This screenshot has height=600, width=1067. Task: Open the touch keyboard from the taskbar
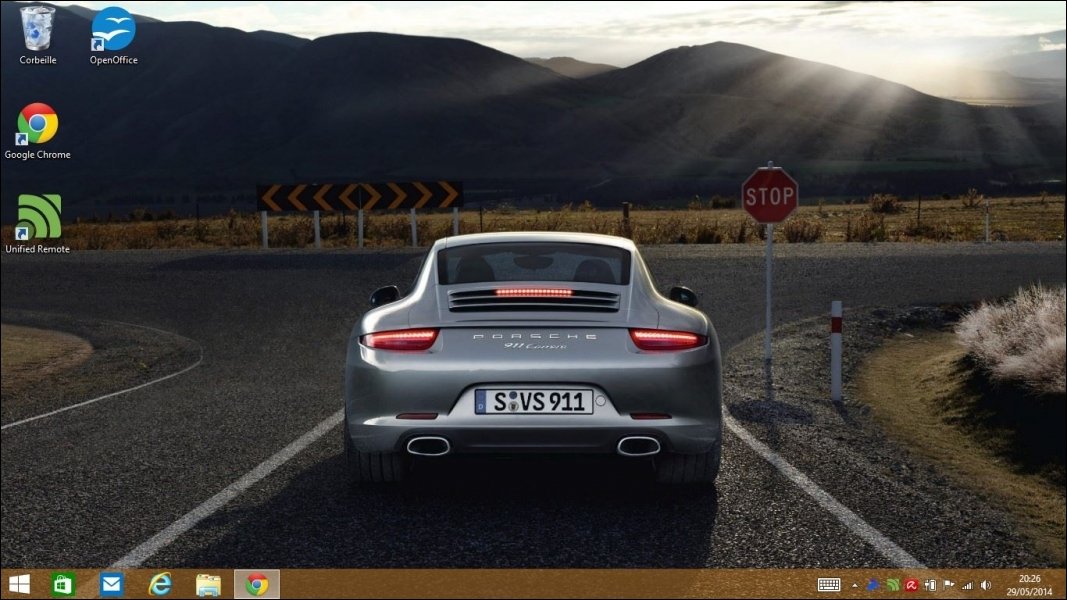829,585
